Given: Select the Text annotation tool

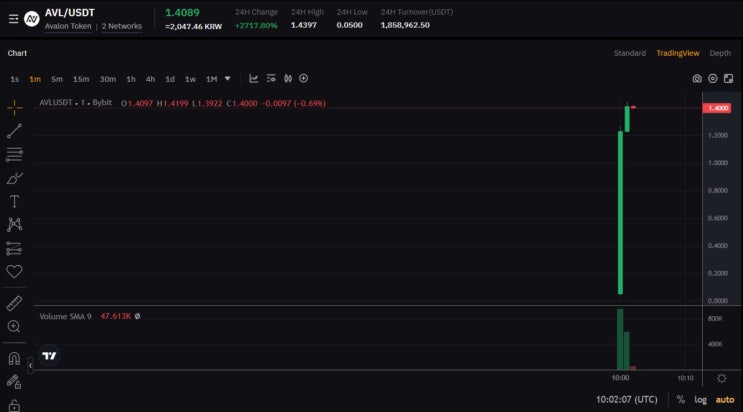Looking at the screenshot, I should (x=14, y=201).
